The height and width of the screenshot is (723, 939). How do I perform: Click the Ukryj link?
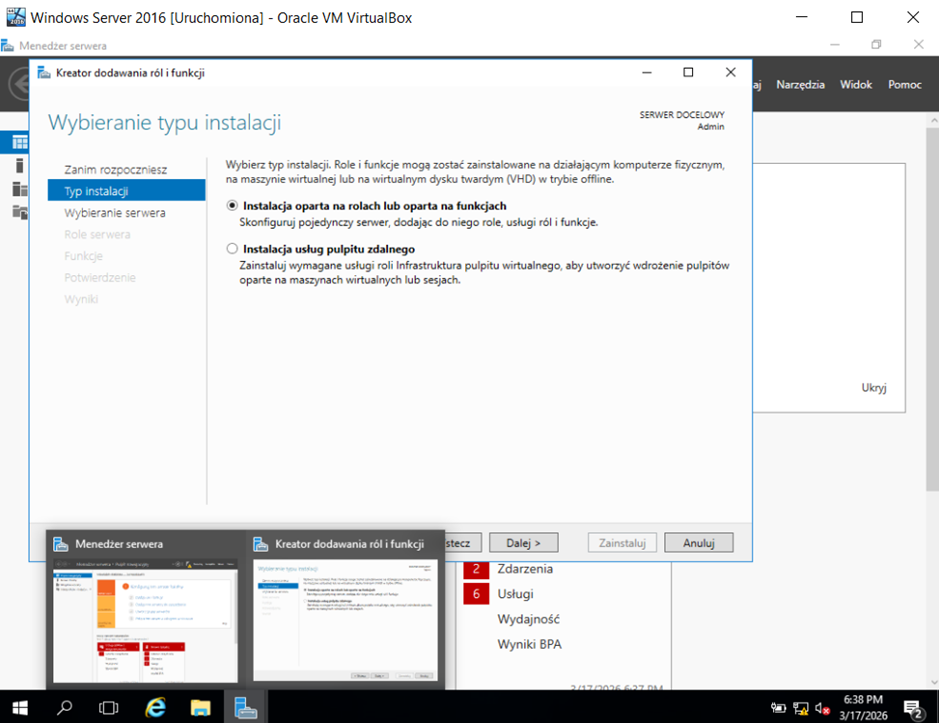point(873,388)
